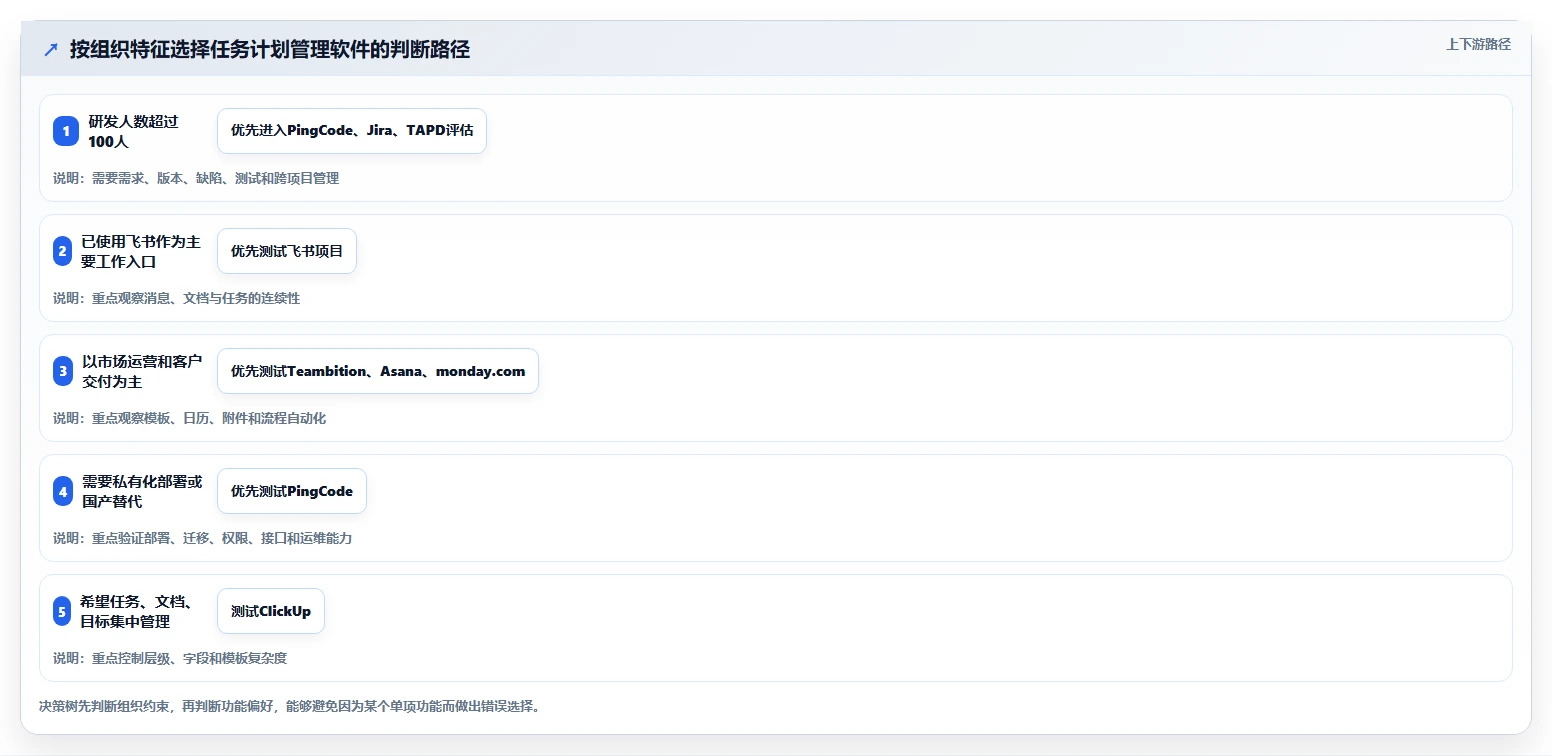The height and width of the screenshot is (756, 1552).
Task: Click the 已使用飞书作为主要工作入口 condition text
Action: click(x=141, y=251)
